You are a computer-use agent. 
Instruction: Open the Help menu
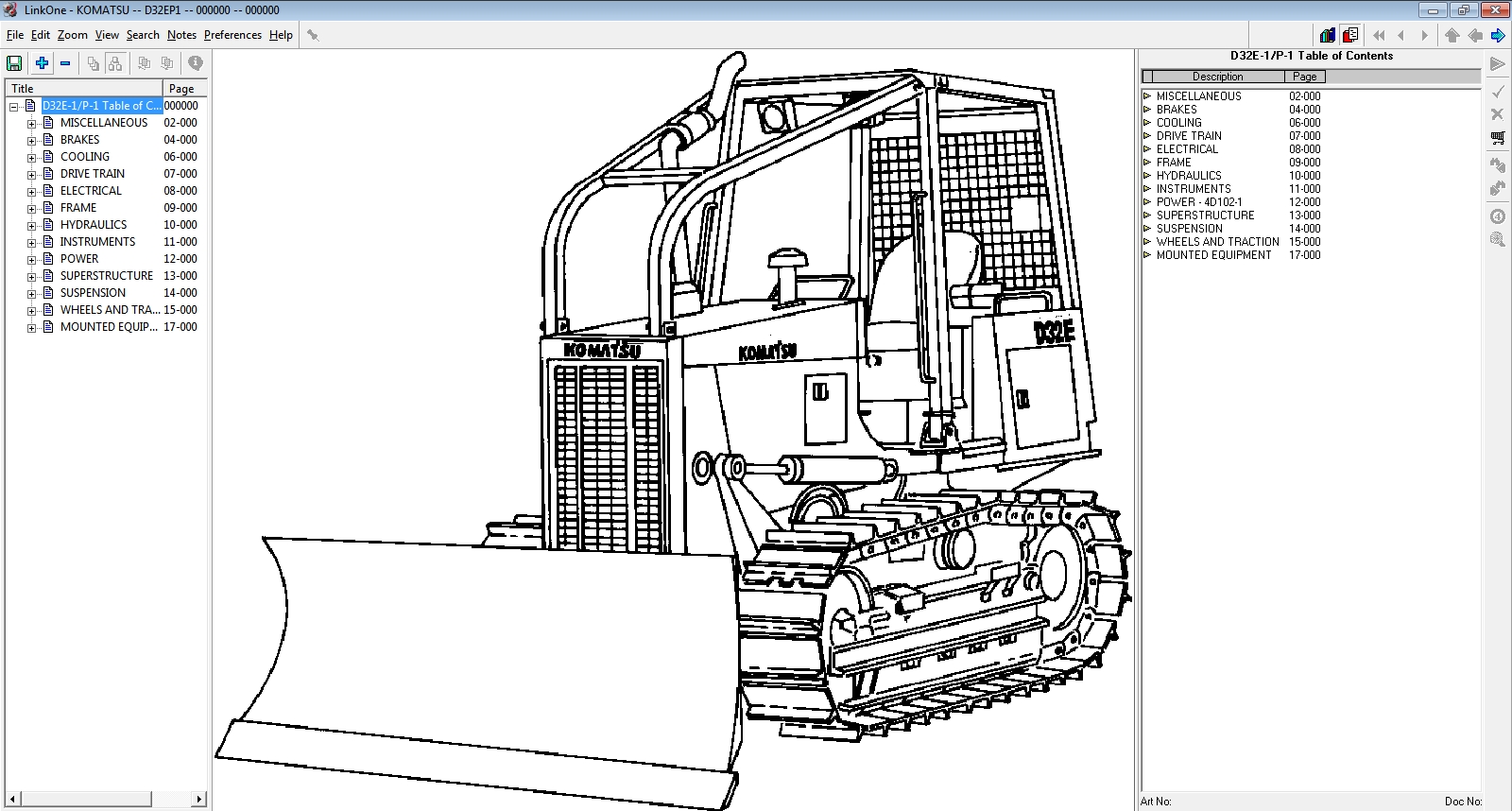[281, 35]
